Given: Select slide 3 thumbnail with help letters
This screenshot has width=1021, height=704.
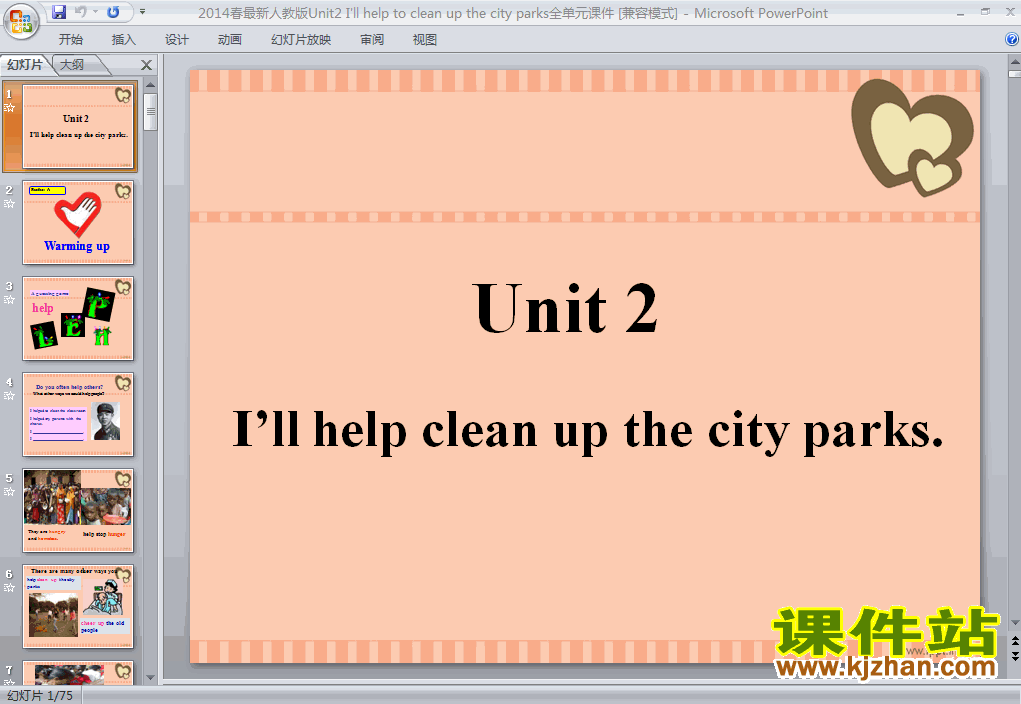Looking at the screenshot, I should click(x=78, y=318).
